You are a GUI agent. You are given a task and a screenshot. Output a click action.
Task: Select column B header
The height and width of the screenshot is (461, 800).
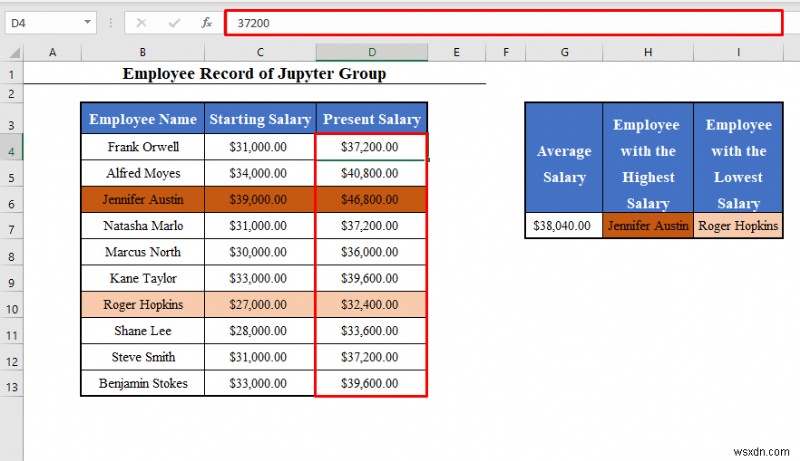coord(142,52)
